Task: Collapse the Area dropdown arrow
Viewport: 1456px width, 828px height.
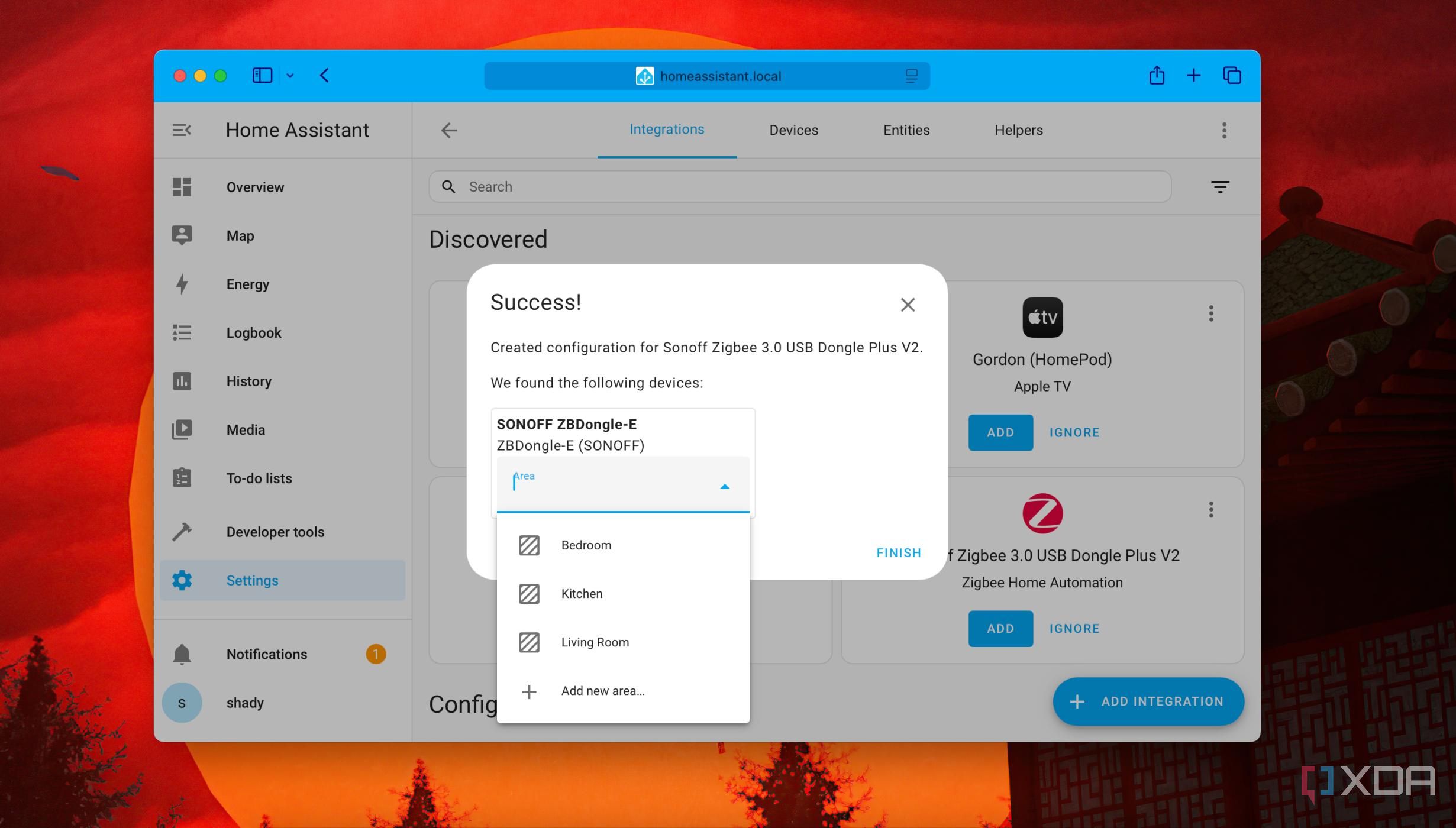Action: (725, 486)
